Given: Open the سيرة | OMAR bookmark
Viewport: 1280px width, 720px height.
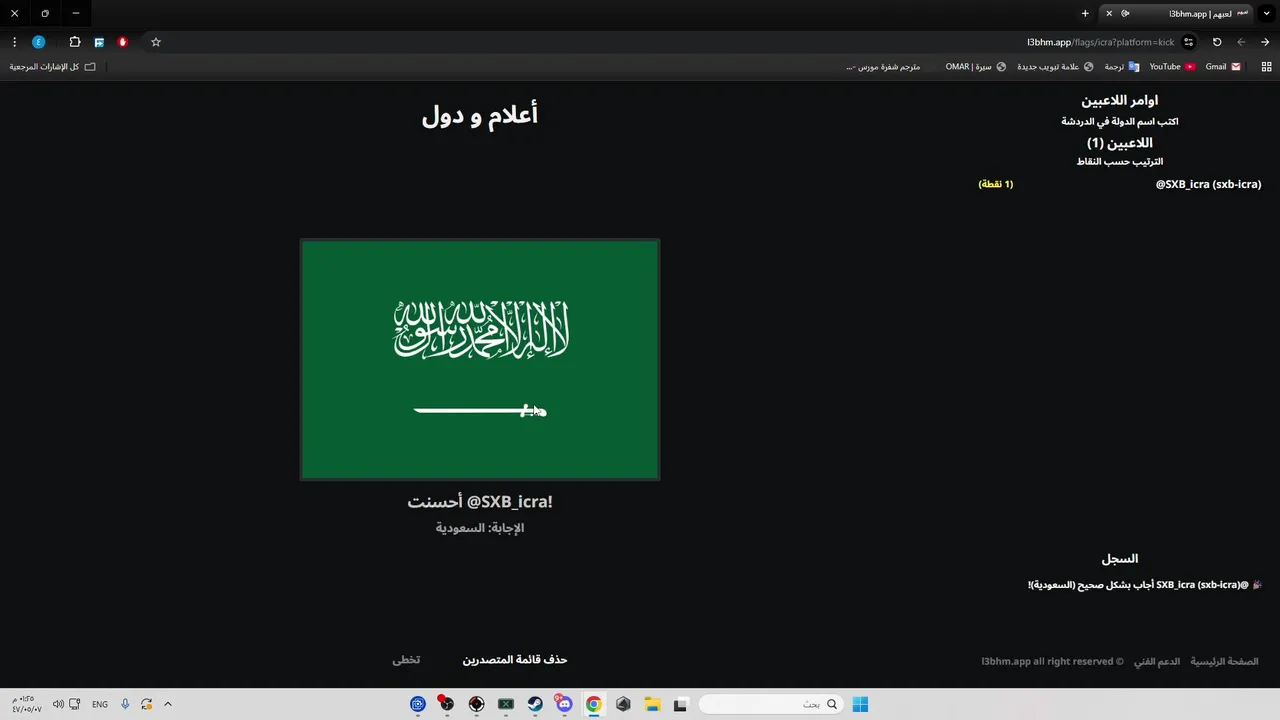Looking at the screenshot, I should (x=976, y=66).
